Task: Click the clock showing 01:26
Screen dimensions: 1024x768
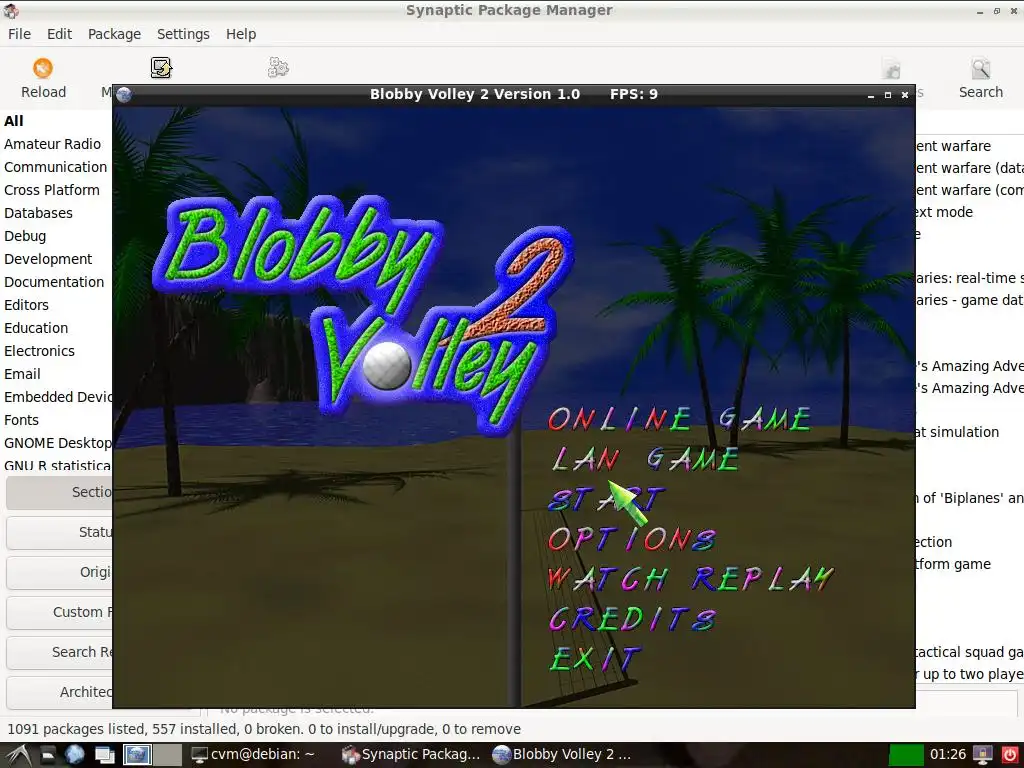Action: click(x=948, y=755)
